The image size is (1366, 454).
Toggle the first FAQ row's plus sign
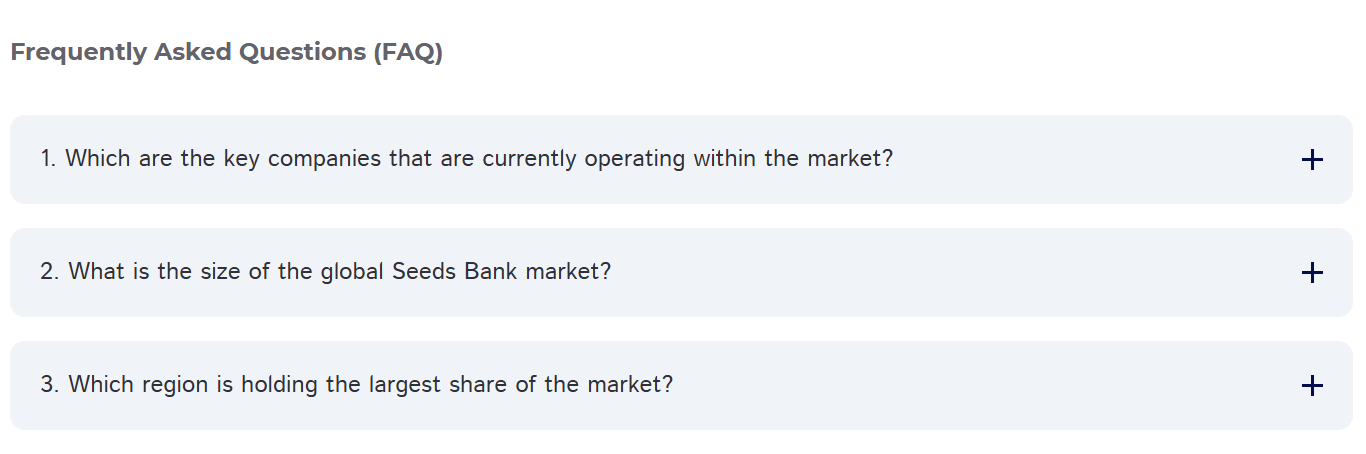(x=1312, y=159)
